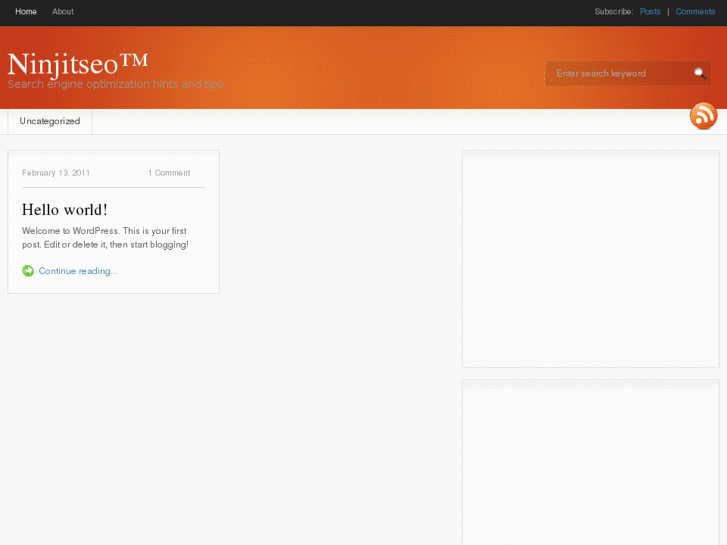Click the Subscribe: label in top bar
Screen dimensions: 727x545
pyautogui.click(x=614, y=12)
